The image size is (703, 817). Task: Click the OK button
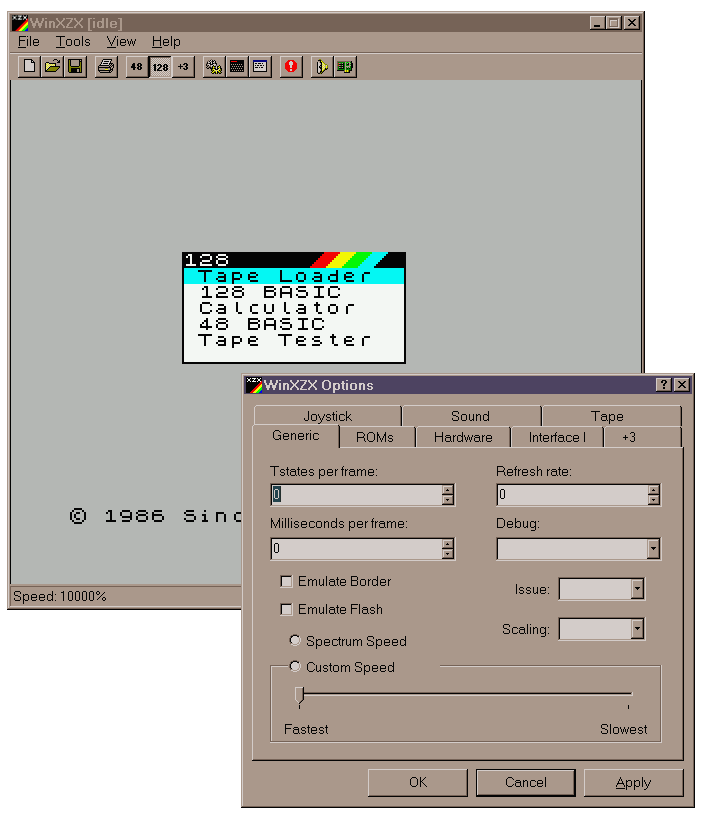[x=417, y=782]
